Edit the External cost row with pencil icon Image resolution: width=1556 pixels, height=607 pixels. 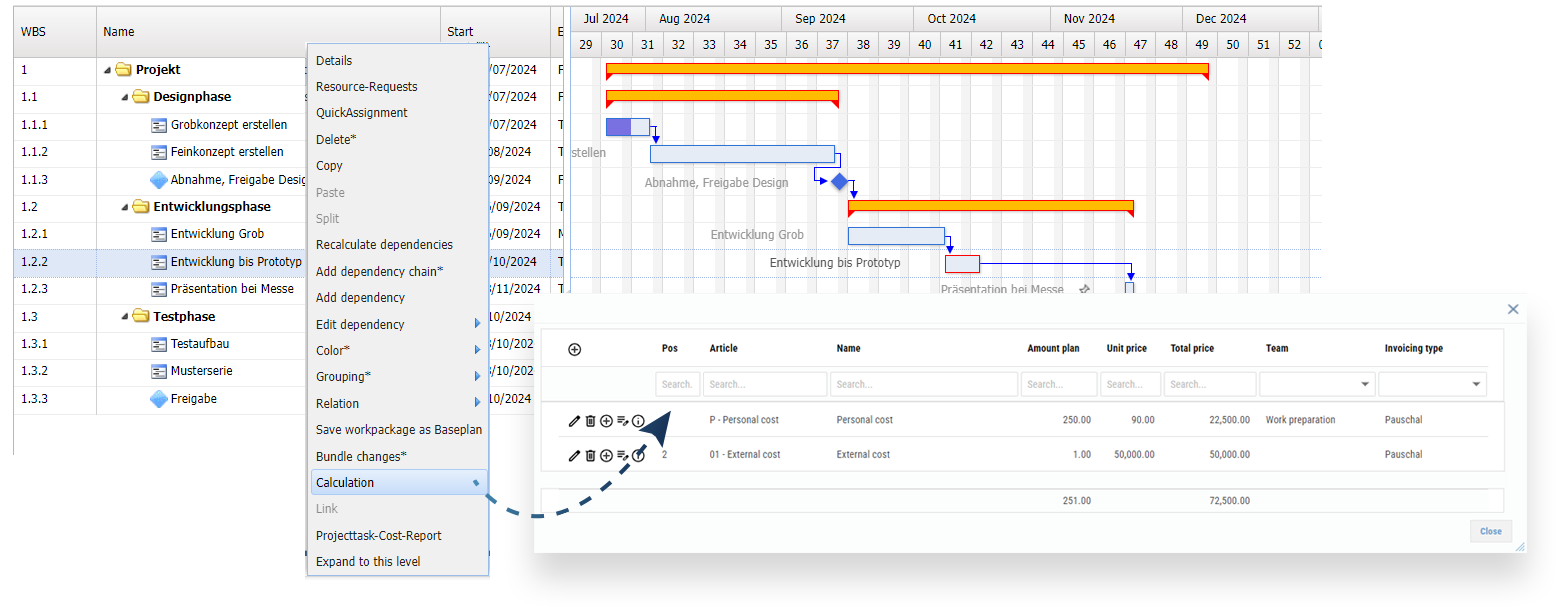tap(574, 455)
